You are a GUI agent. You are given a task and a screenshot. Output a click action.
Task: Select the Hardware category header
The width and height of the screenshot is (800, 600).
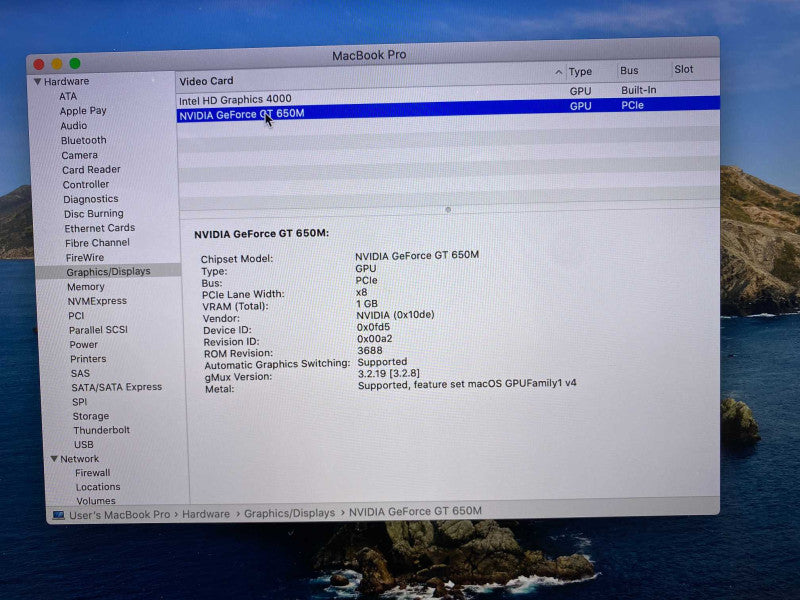pyautogui.click(x=66, y=81)
